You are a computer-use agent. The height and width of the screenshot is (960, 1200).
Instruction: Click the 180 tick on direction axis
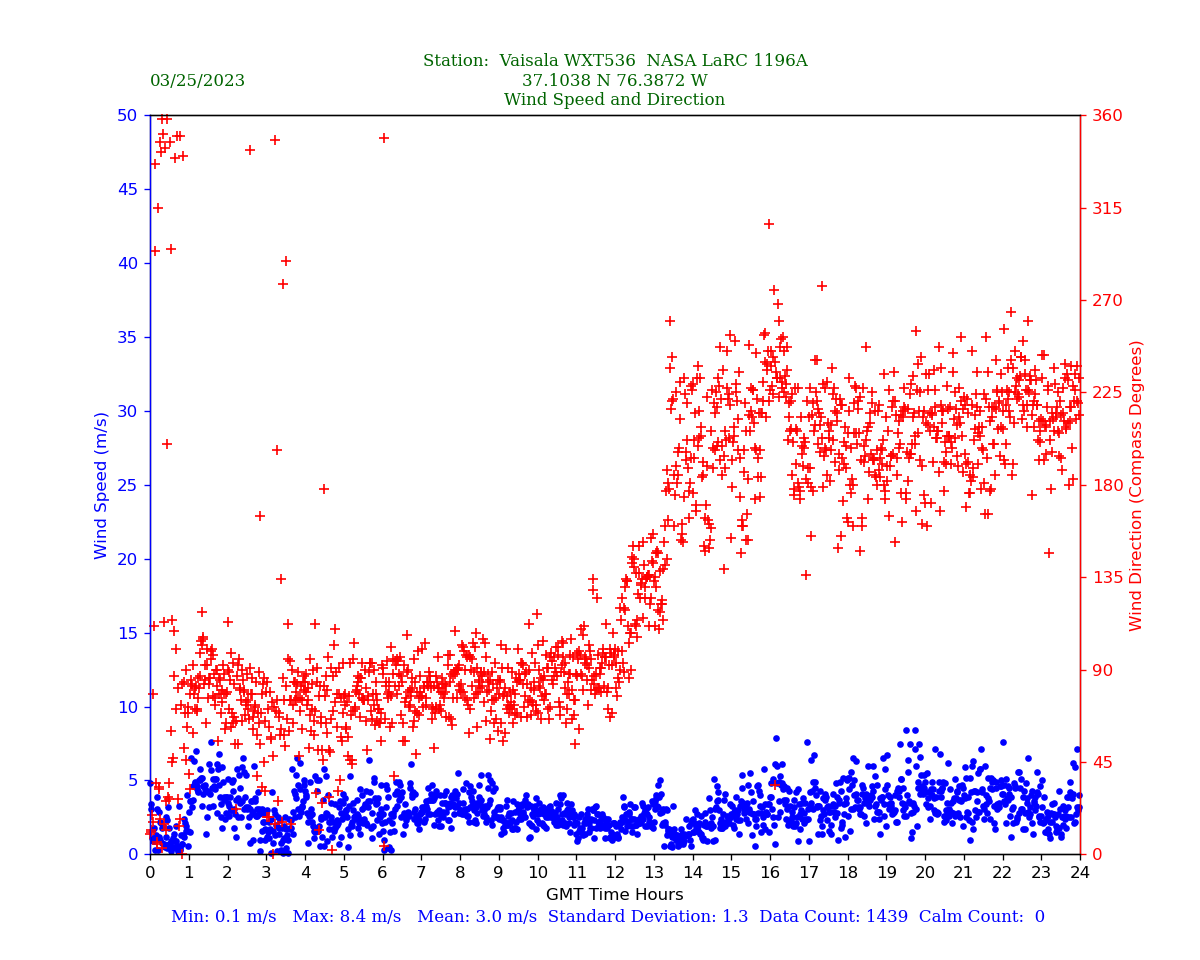(x=1106, y=485)
